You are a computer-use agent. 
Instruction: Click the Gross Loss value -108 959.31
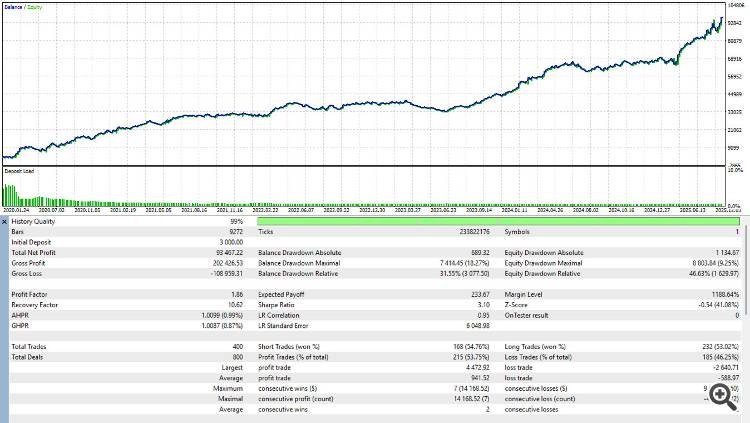(227, 274)
